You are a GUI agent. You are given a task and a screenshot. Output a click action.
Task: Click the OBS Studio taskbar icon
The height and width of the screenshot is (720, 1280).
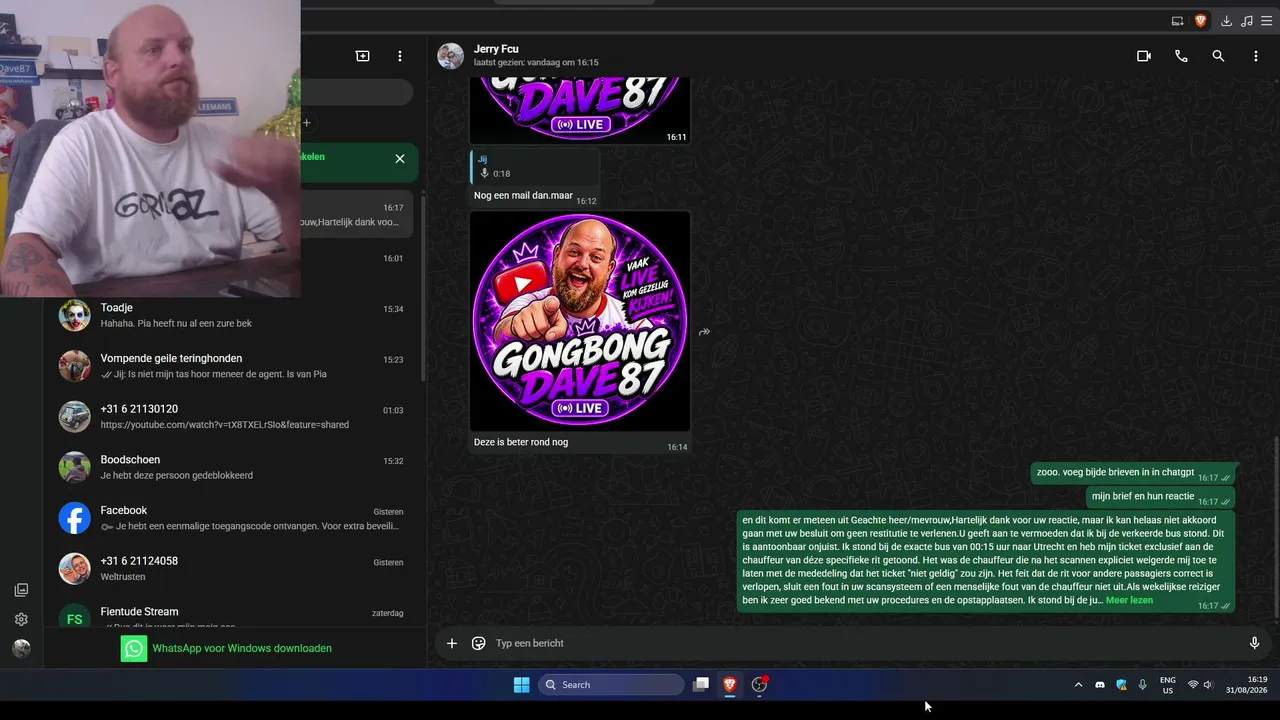(x=759, y=684)
